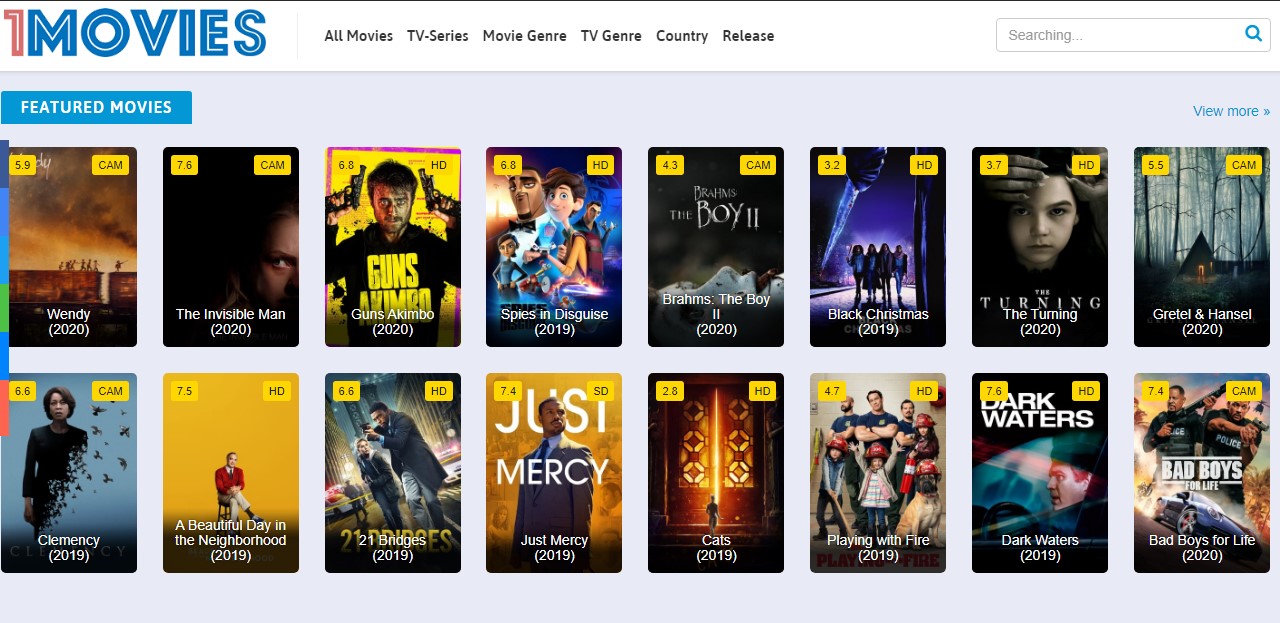Open the Just Mercy movie poster

[554, 473]
